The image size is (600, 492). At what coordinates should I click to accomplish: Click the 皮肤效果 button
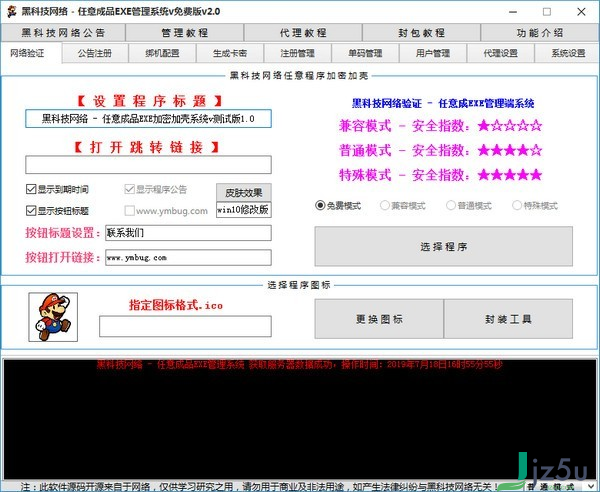[244, 192]
